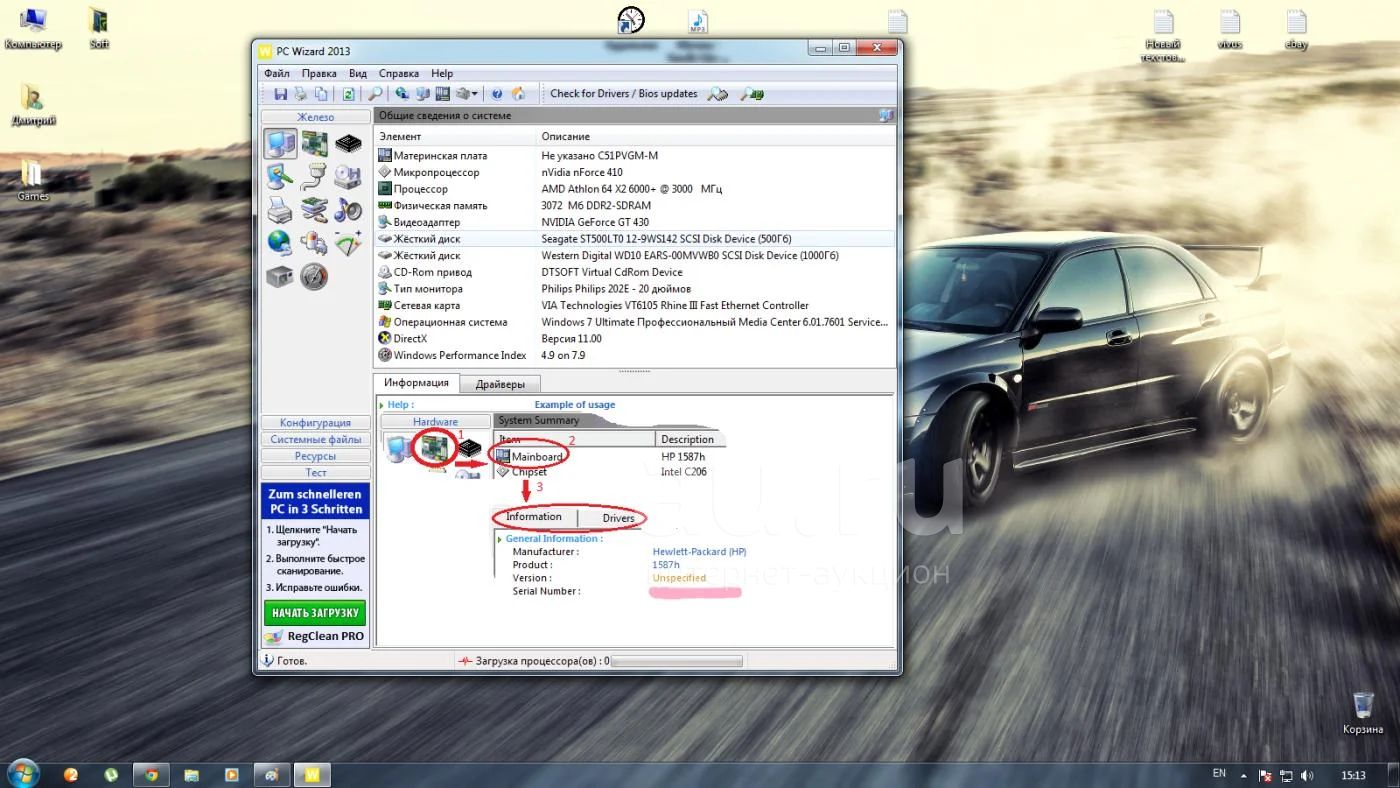Click the globe icon in the toolbar
Screen dimensions: 1400x788
coord(402,94)
